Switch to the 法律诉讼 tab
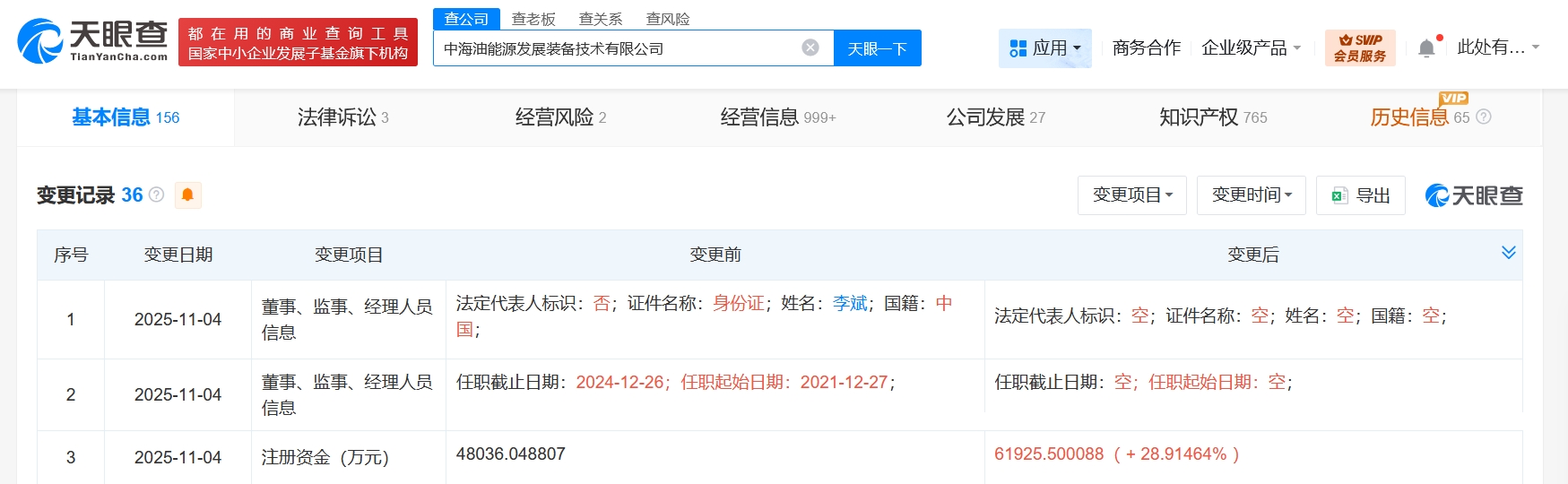The image size is (1568, 484). tap(342, 117)
